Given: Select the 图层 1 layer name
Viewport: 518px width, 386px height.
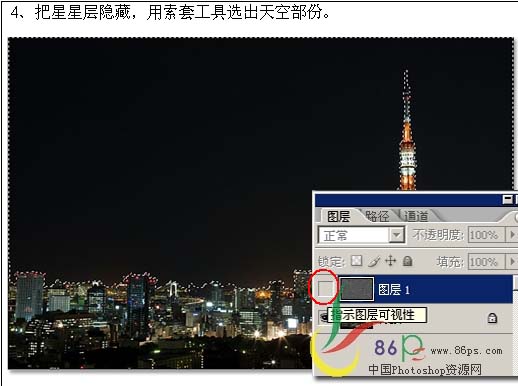Looking at the screenshot, I should (x=394, y=290).
